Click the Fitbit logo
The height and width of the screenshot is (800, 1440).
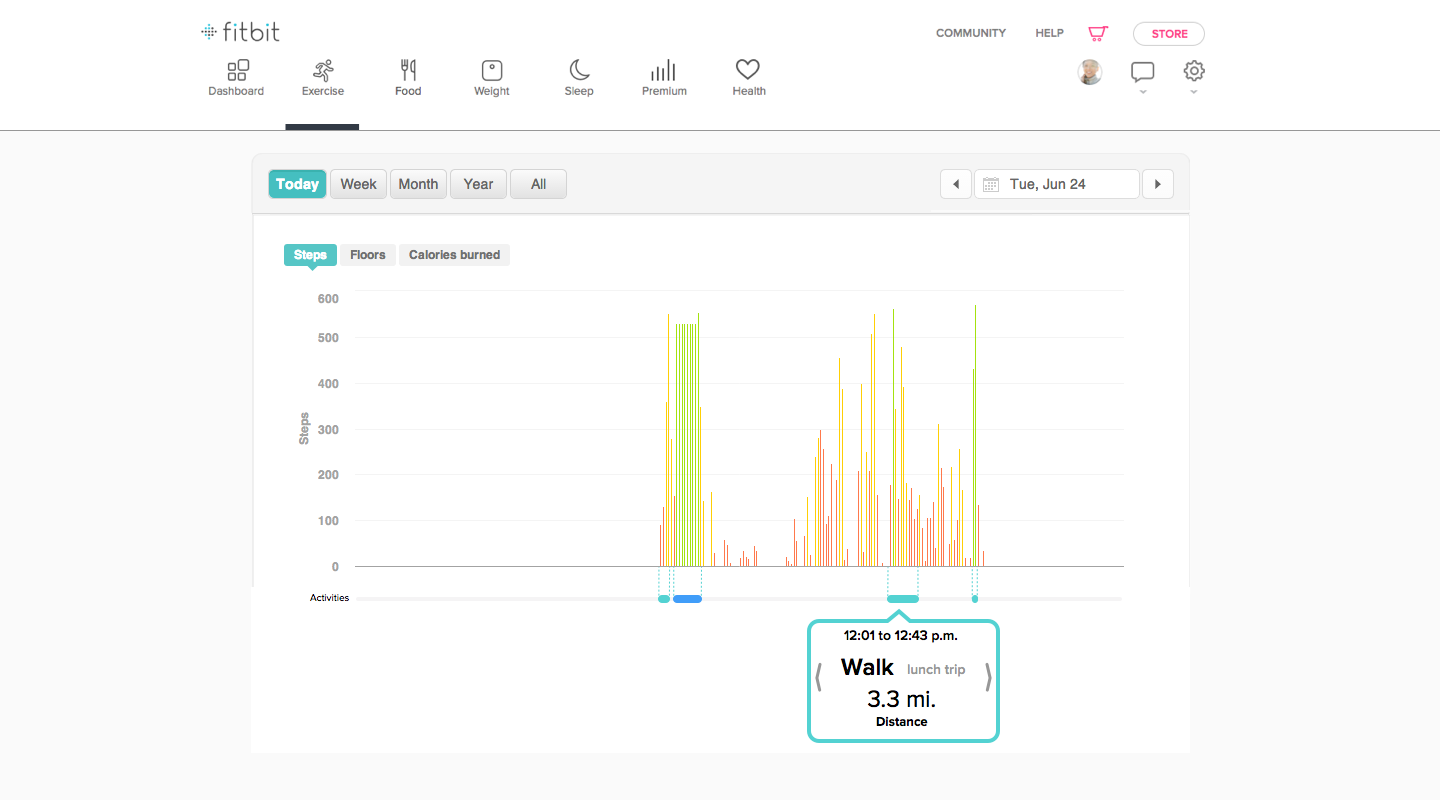click(x=240, y=32)
